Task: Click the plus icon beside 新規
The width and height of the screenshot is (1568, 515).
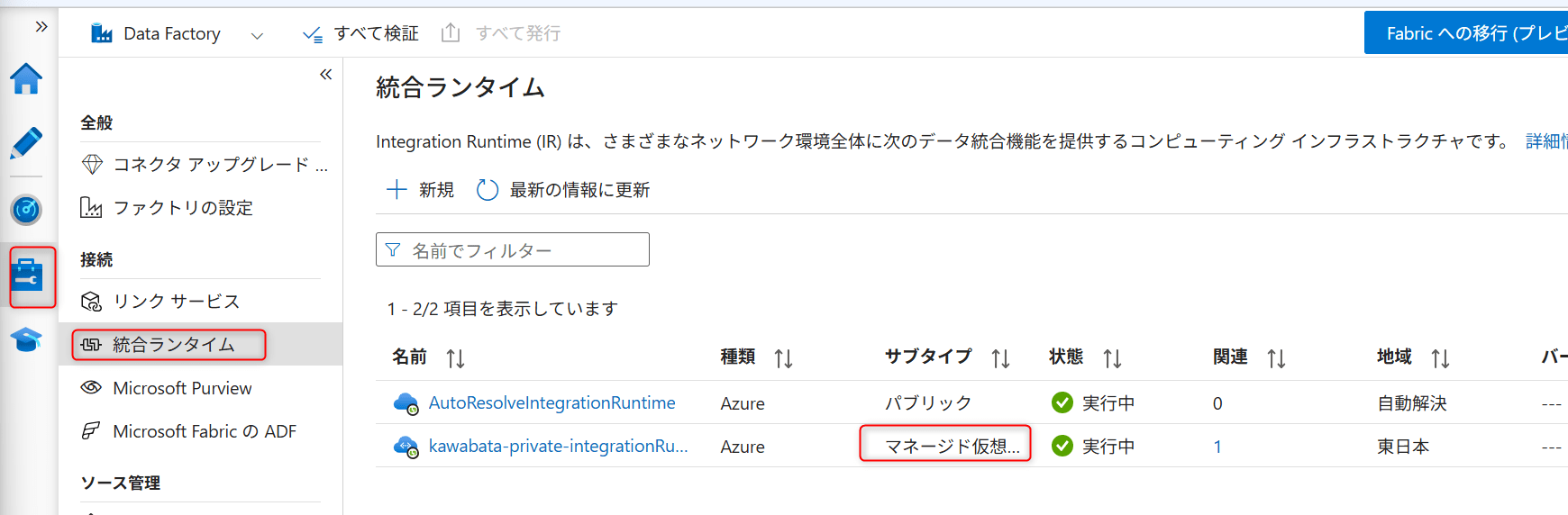Action: (x=397, y=189)
